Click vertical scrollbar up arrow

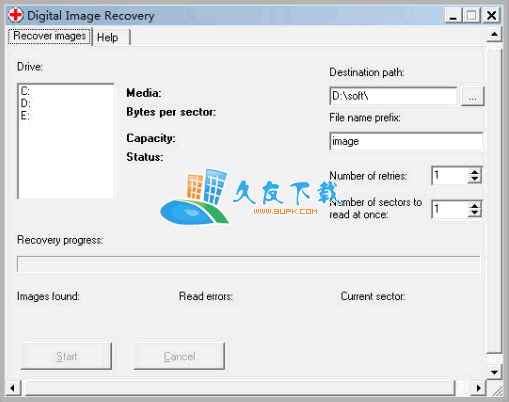tap(494, 34)
